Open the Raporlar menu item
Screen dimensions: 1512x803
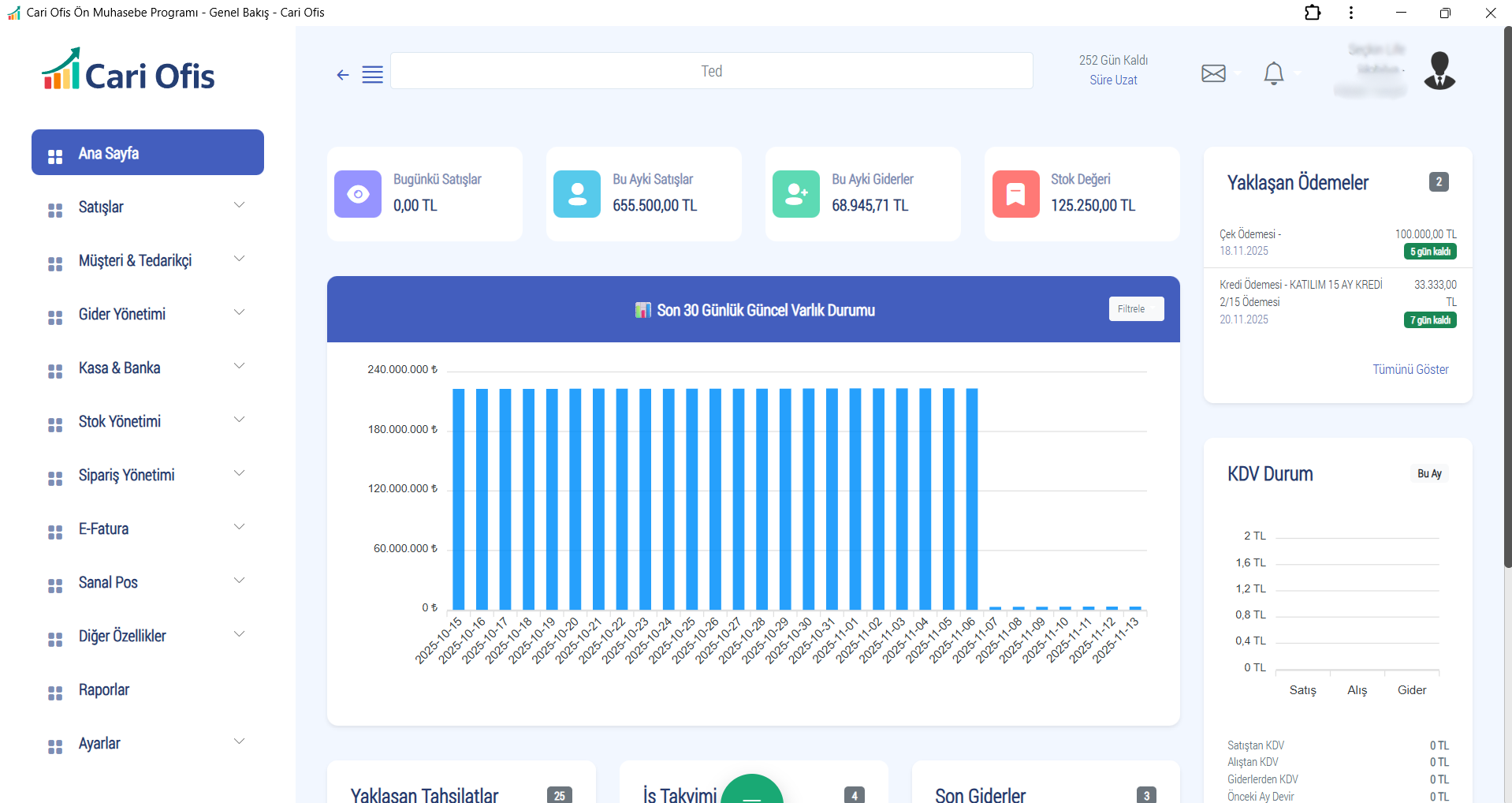(103, 689)
